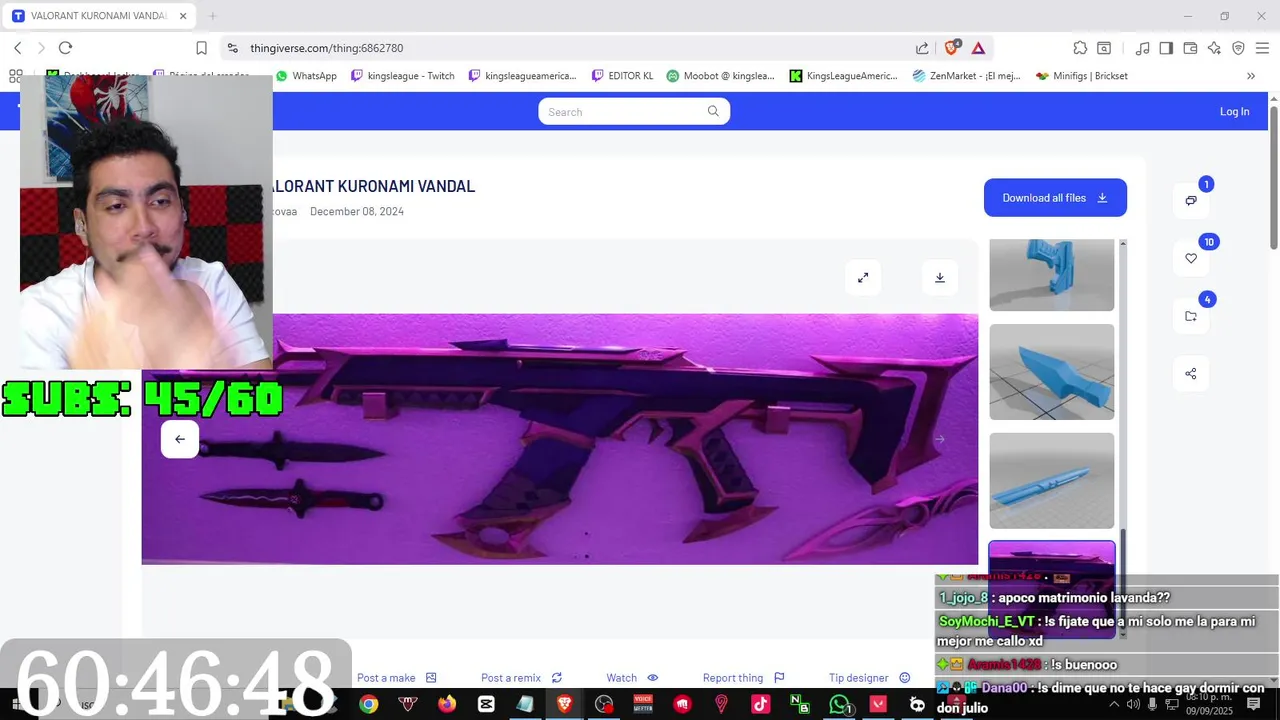The width and height of the screenshot is (1280, 720).
Task: Close the VALORANT KURONAMI VANDAL tab
Action: (182, 16)
